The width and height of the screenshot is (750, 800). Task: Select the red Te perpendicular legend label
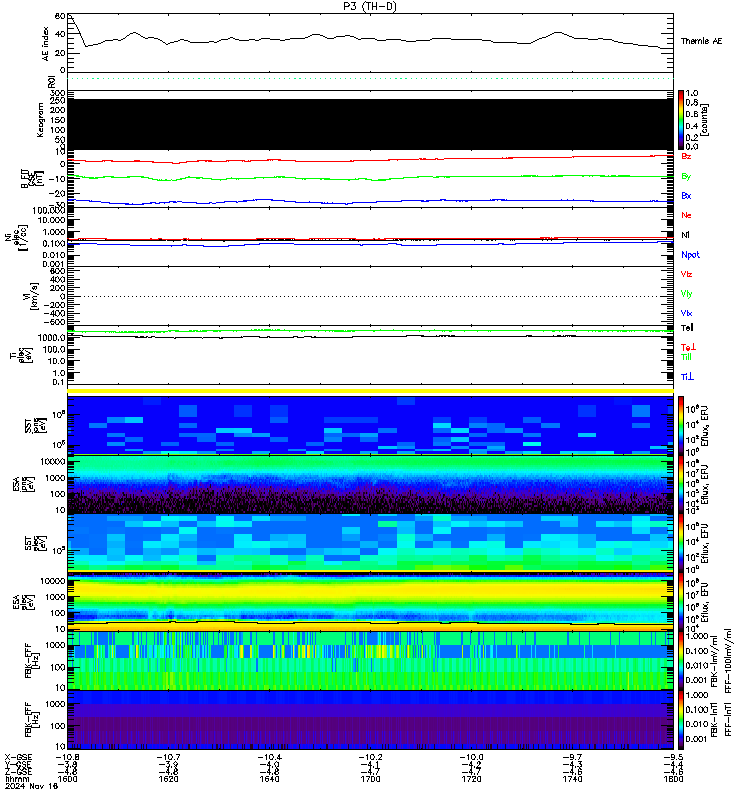click(x=688, y=347)
